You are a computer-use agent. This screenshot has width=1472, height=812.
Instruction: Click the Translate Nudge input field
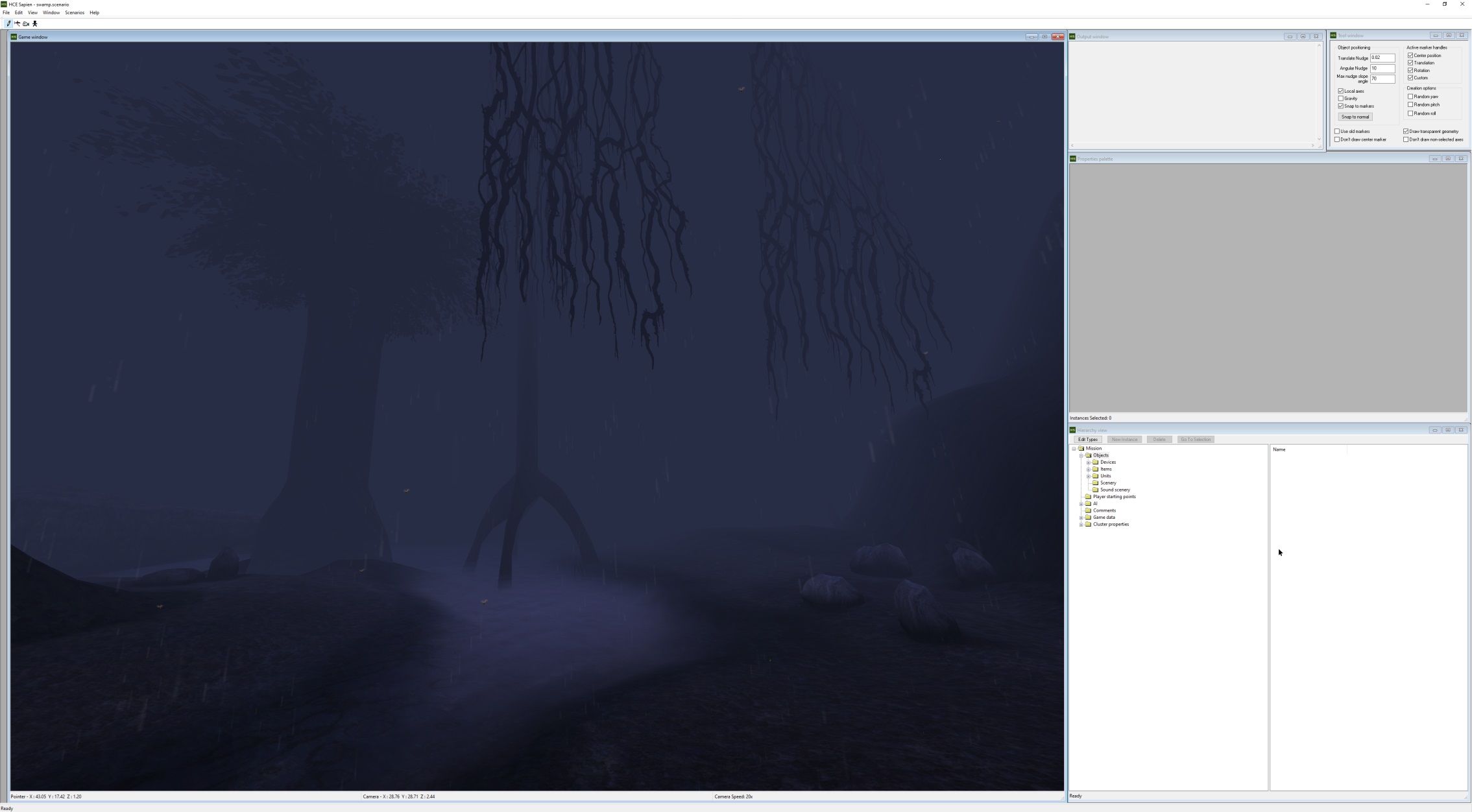(1382, 58)
